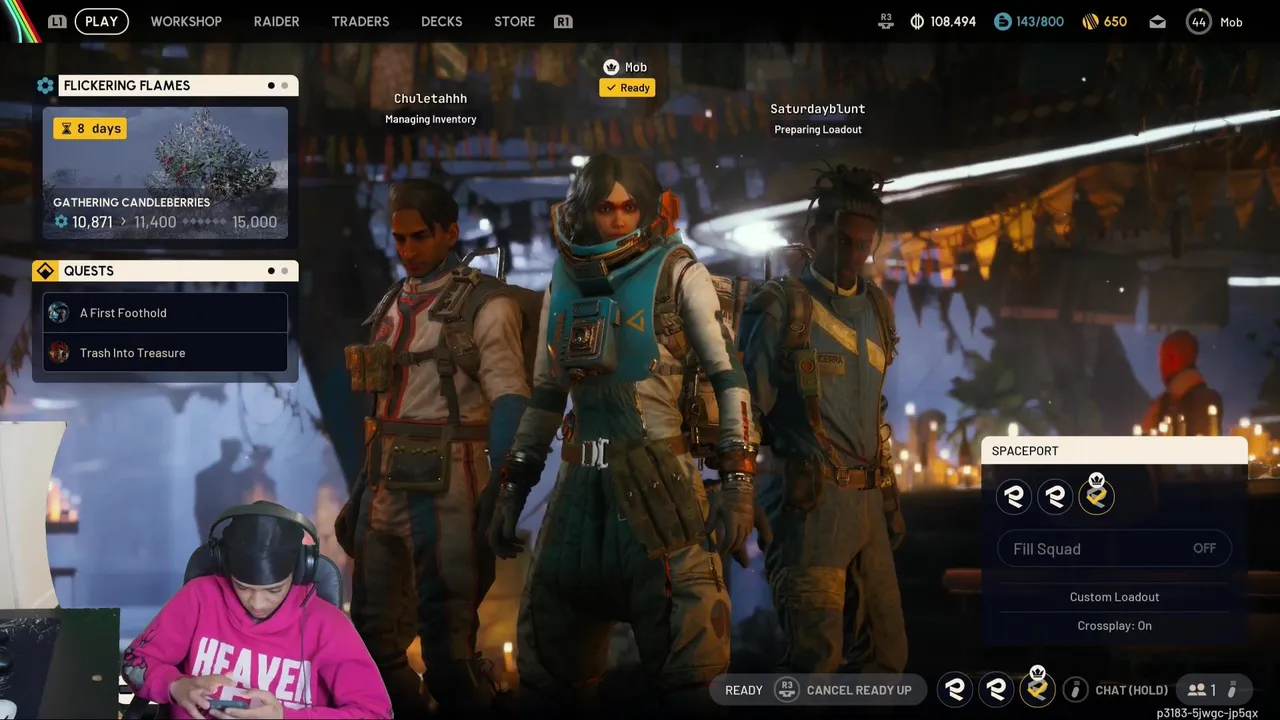This screenshot has height=720, width=1280.
Task: Click first squad emblem in bottom bar
Action: click(955, 689)
